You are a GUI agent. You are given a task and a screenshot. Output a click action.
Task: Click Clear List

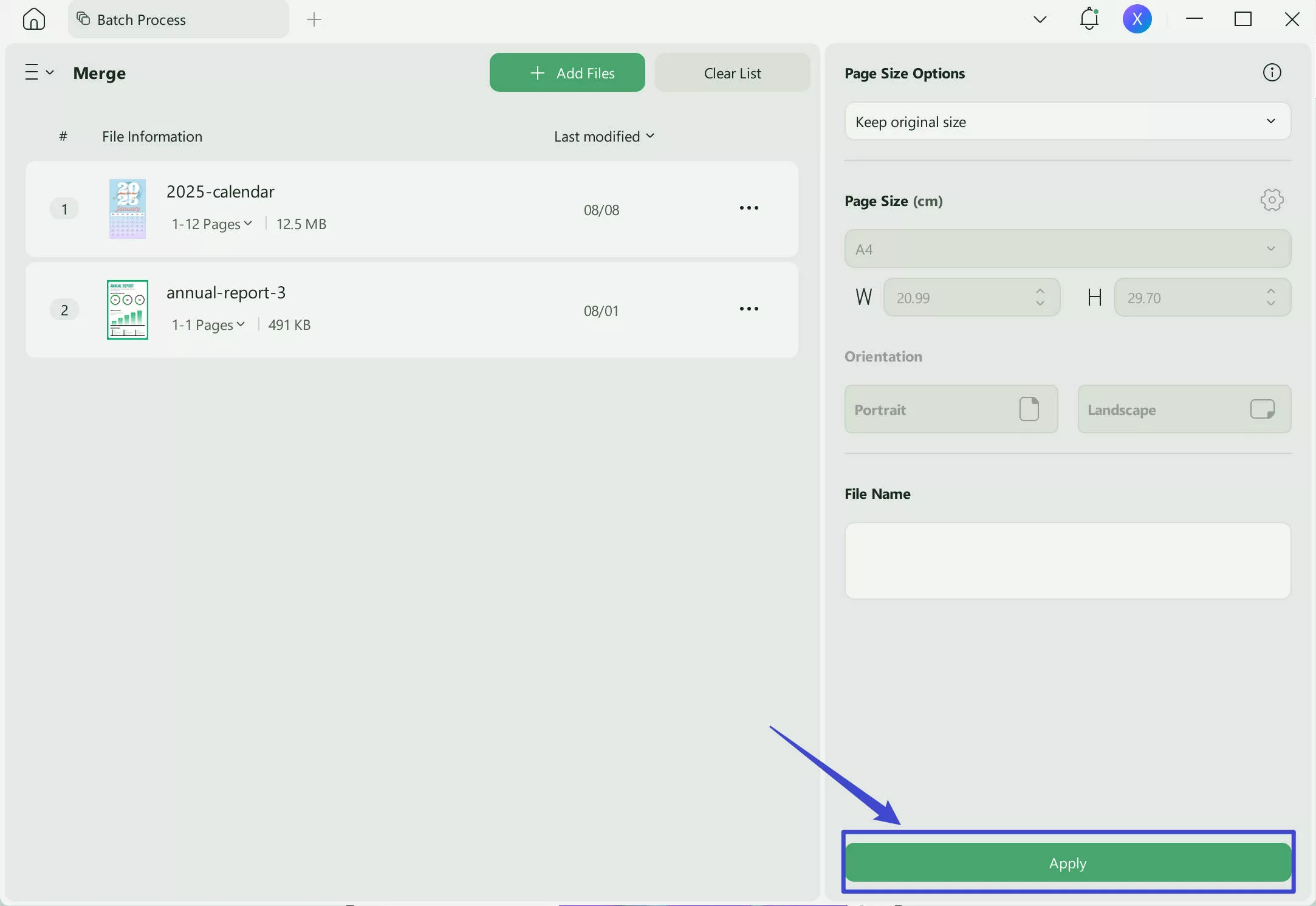point(732,72)
